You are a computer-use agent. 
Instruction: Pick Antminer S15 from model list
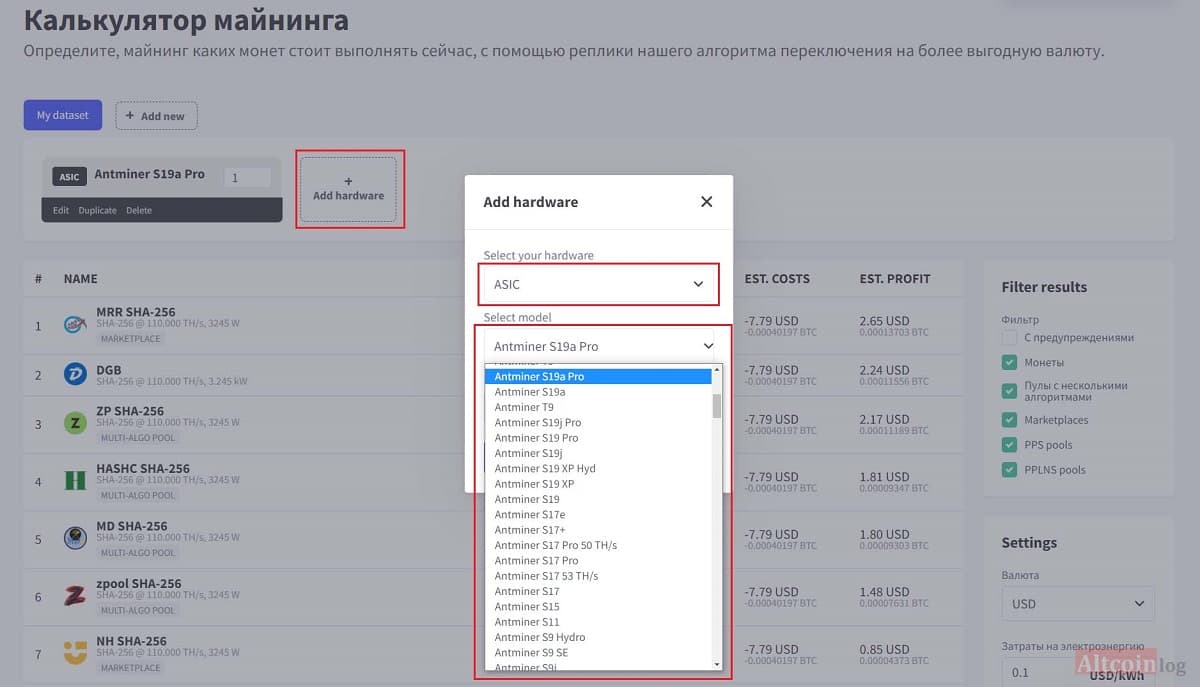(597, 607)
